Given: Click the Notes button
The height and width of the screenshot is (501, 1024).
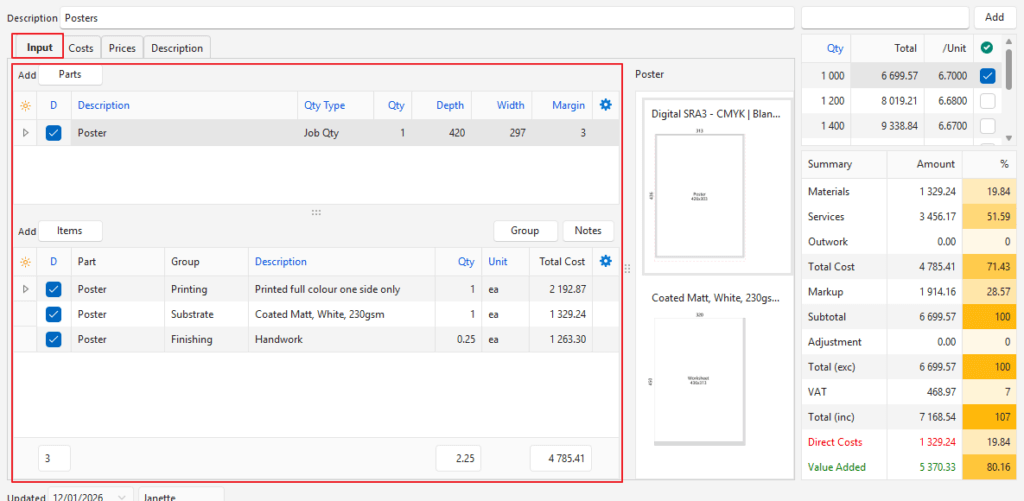Looking at the screenshot, I should (588, 231).
